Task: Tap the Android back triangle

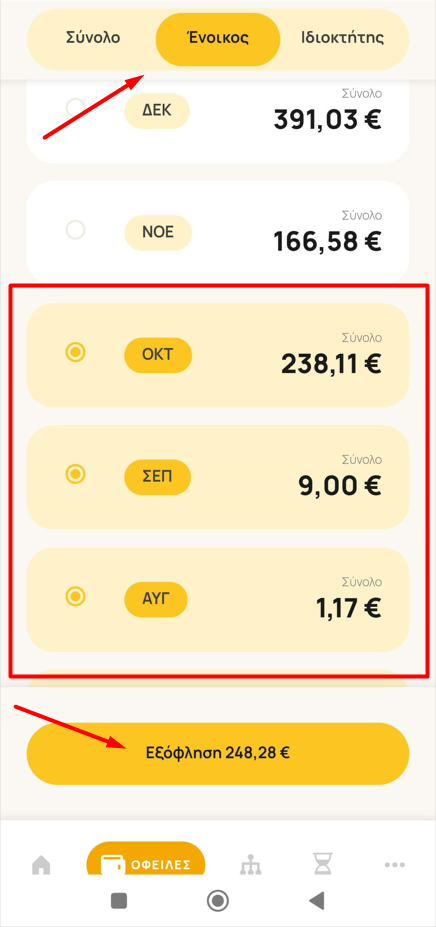Action: 316,900
